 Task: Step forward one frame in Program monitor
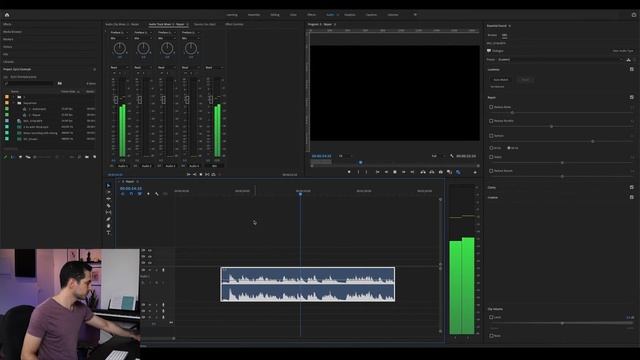click(x=404, y=172)
